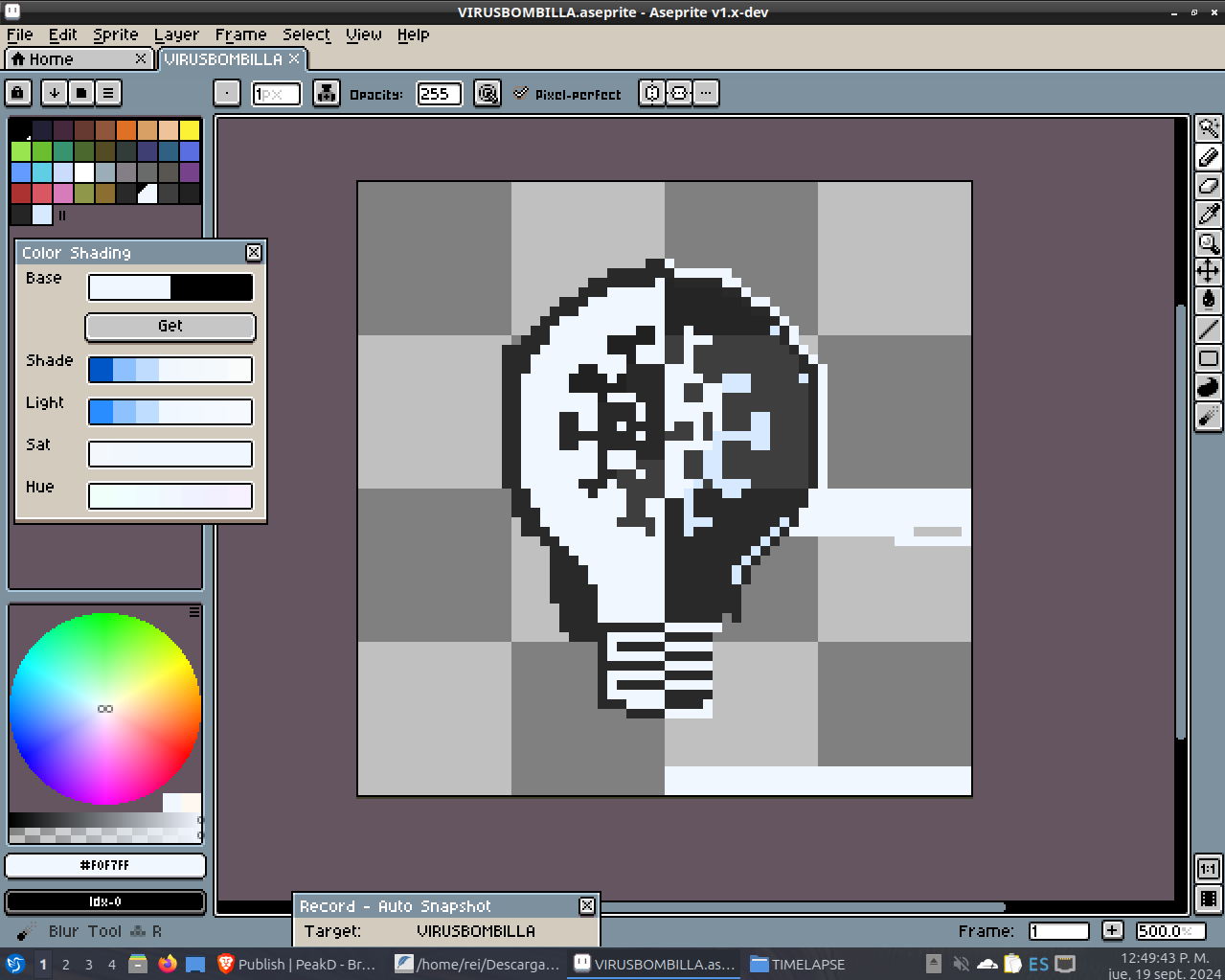Screen dimensions: 1225x980
Task: Pick the yellow palette swatch
Action: 190,130
